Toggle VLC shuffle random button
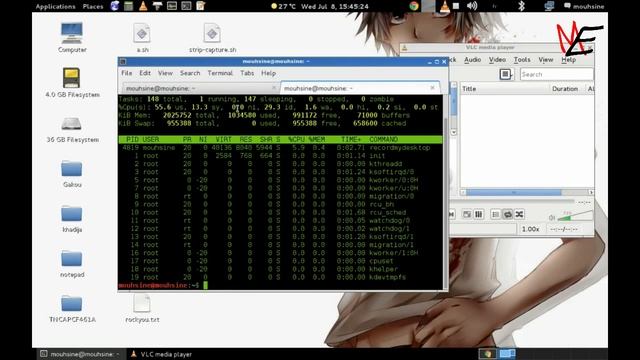The image size is (640, 360). (x=519, y=214)
